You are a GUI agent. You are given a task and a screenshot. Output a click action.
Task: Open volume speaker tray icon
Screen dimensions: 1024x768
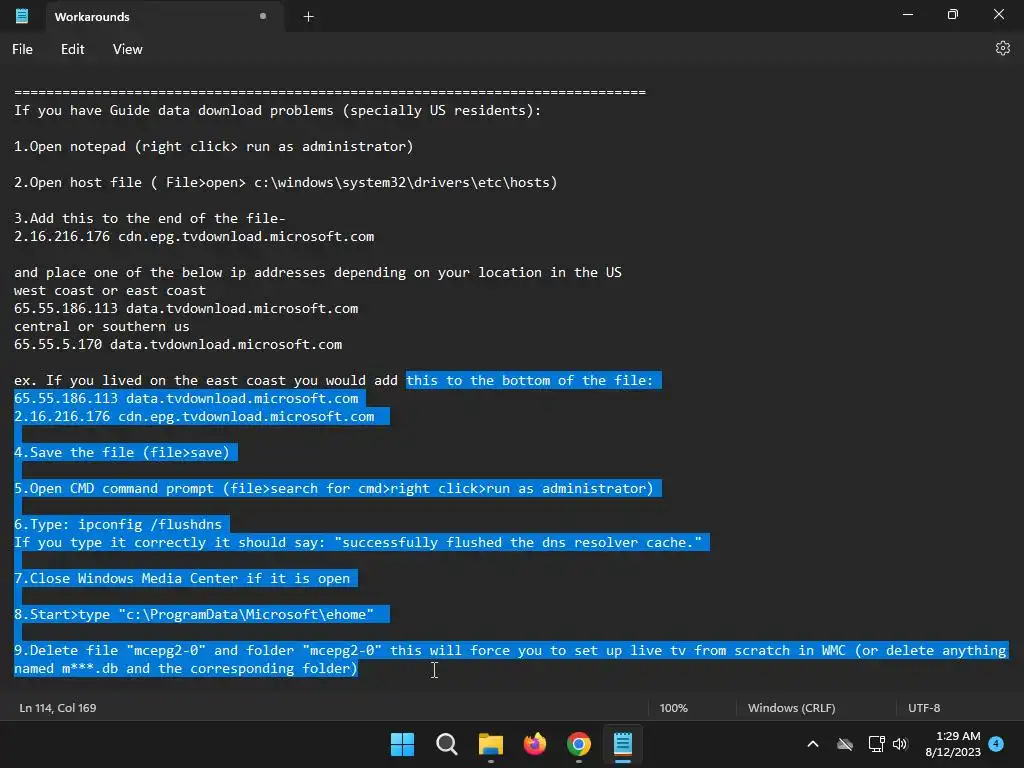(900, 744)
